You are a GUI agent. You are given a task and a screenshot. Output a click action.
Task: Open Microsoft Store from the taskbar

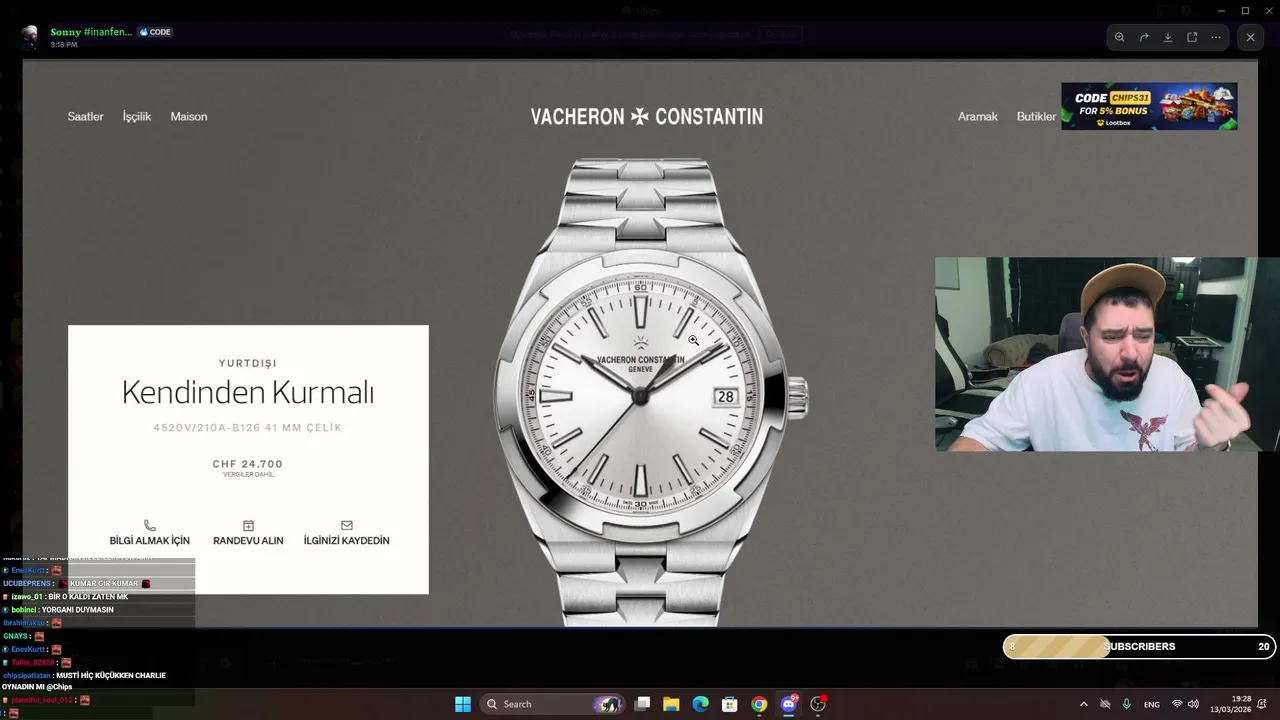click(730, 704)
